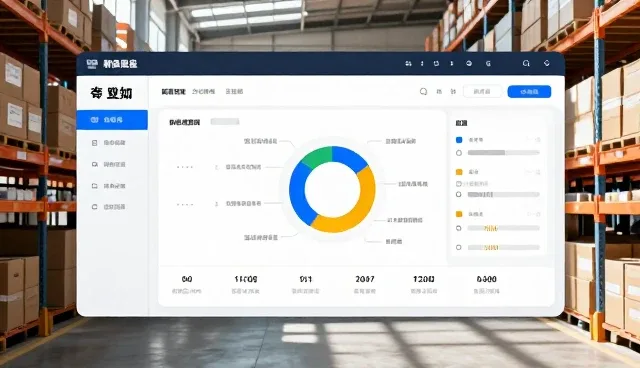Image resolution: width=640 pixels, height=368 pixels.
Task: Open search using the dark header magnifier icon
Action: click(526, 63)
